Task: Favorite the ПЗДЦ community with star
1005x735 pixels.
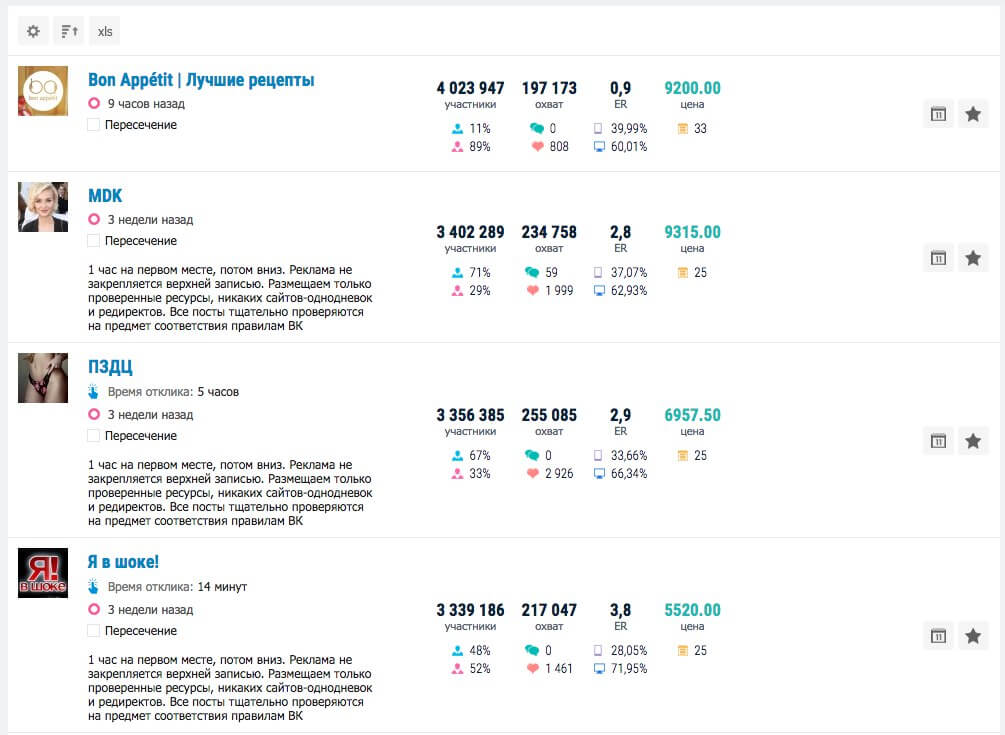Action: [x=973, y=440]
